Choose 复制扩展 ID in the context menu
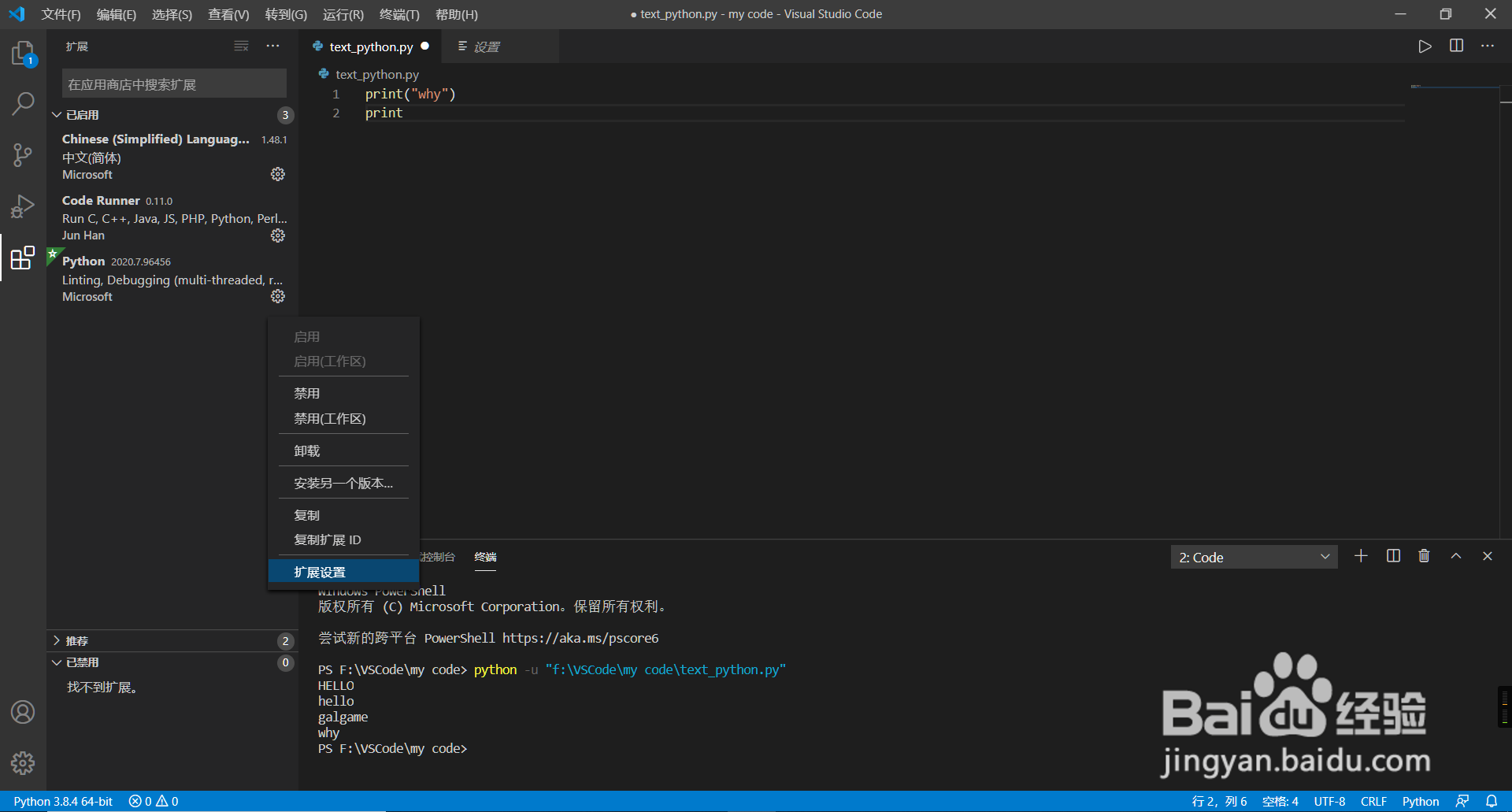 tap(343, 539)
